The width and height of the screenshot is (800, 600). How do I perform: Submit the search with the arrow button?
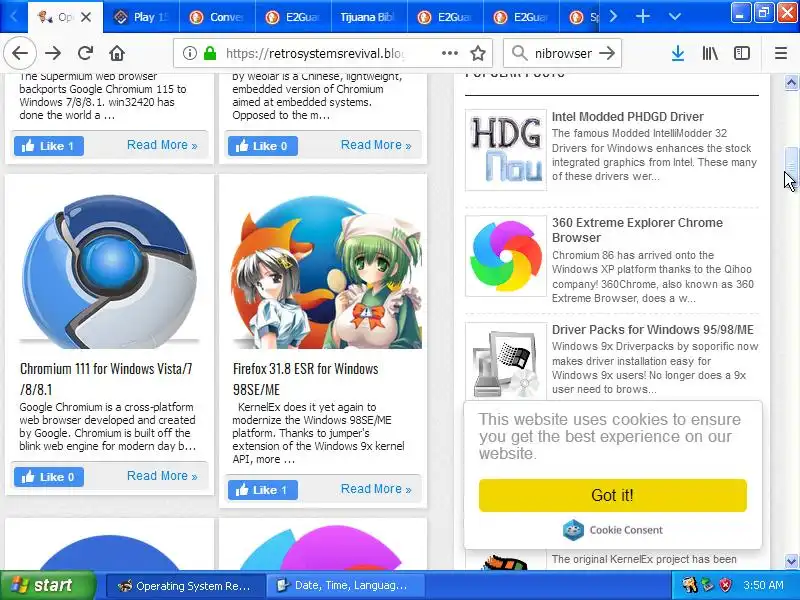[x=607, y=53]
